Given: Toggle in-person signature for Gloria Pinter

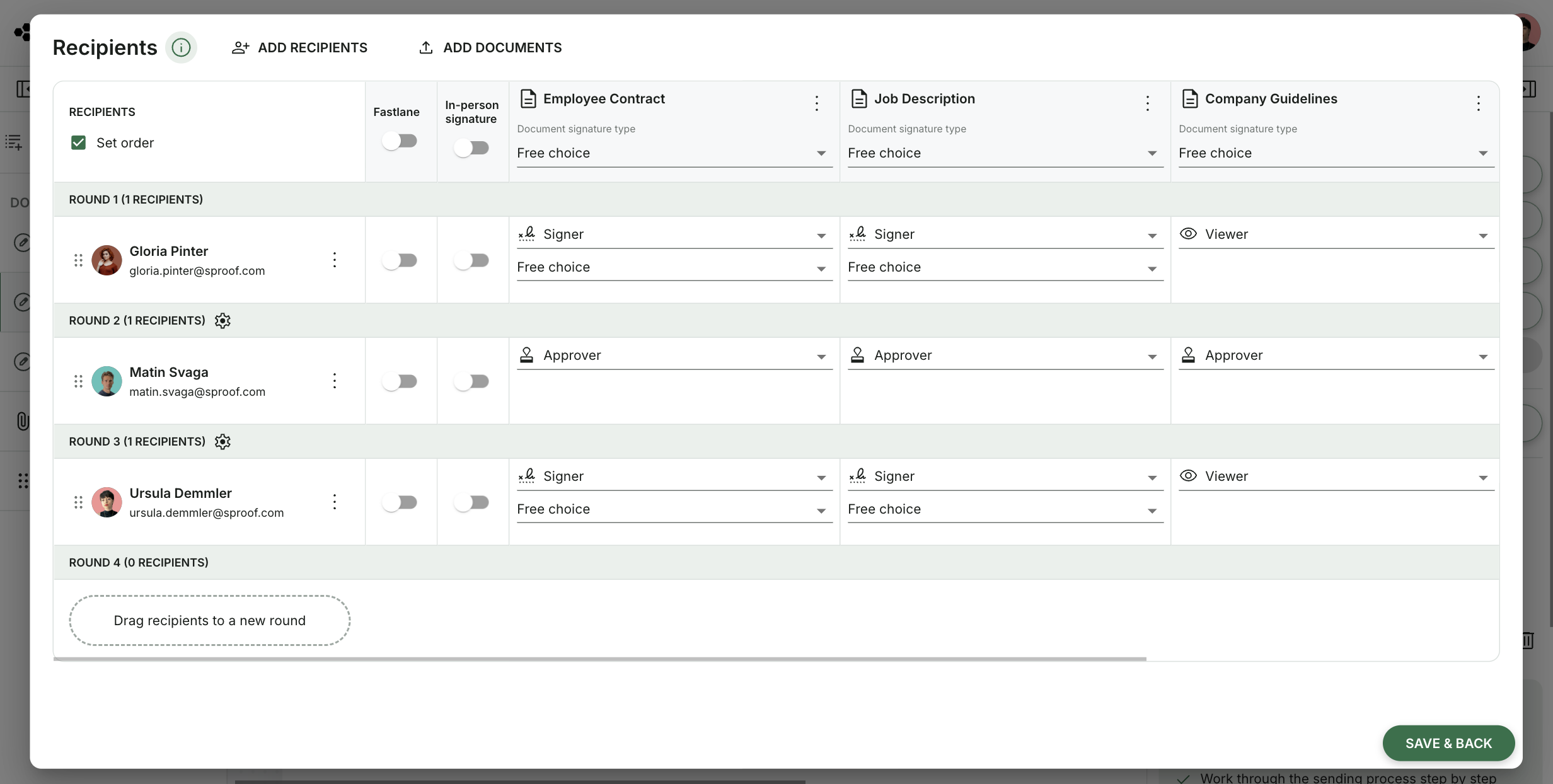Looking at the screenshot, I should click(471, 260).
